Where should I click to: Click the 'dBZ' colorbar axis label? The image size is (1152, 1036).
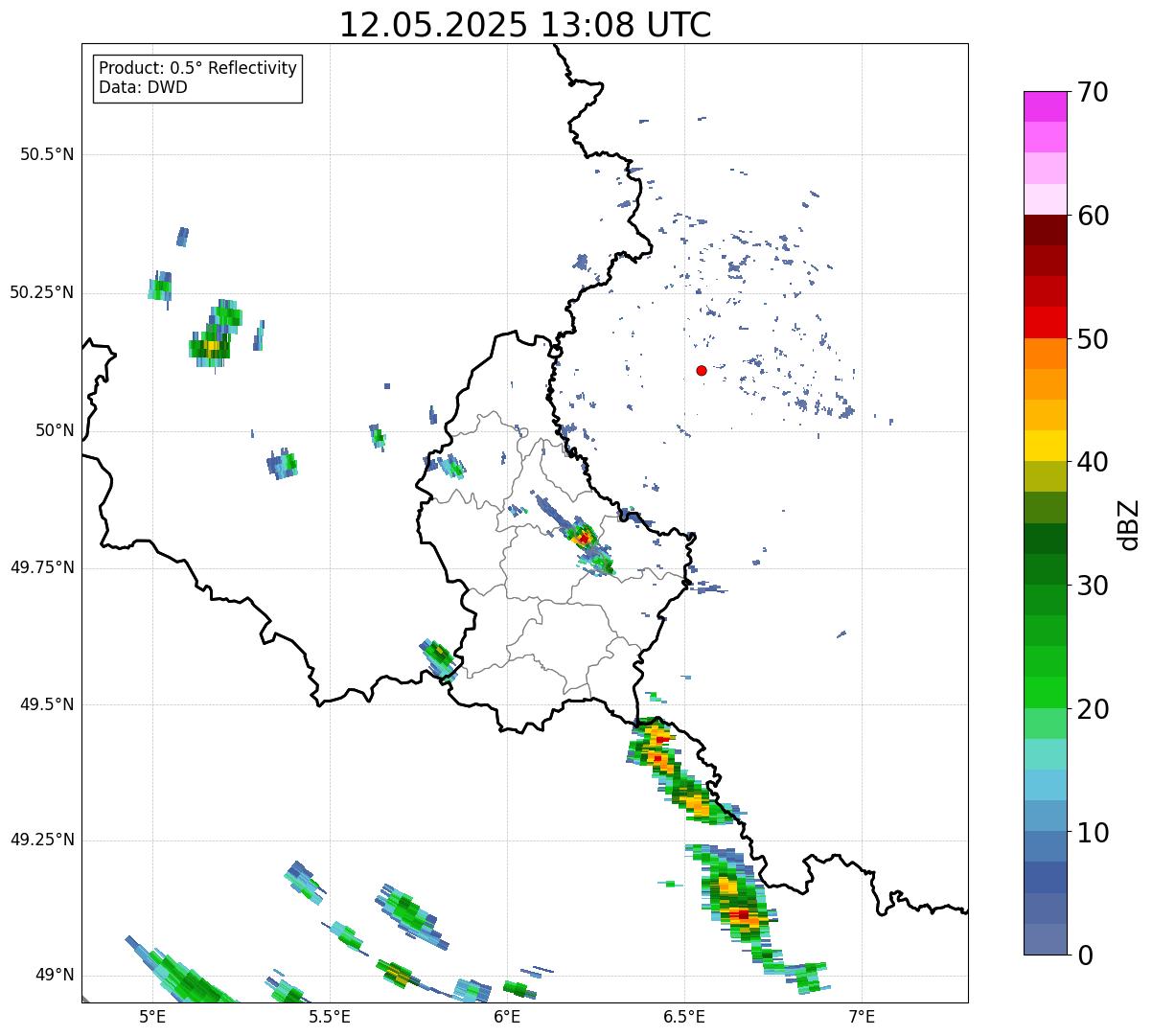click(x=1129, y=523)
